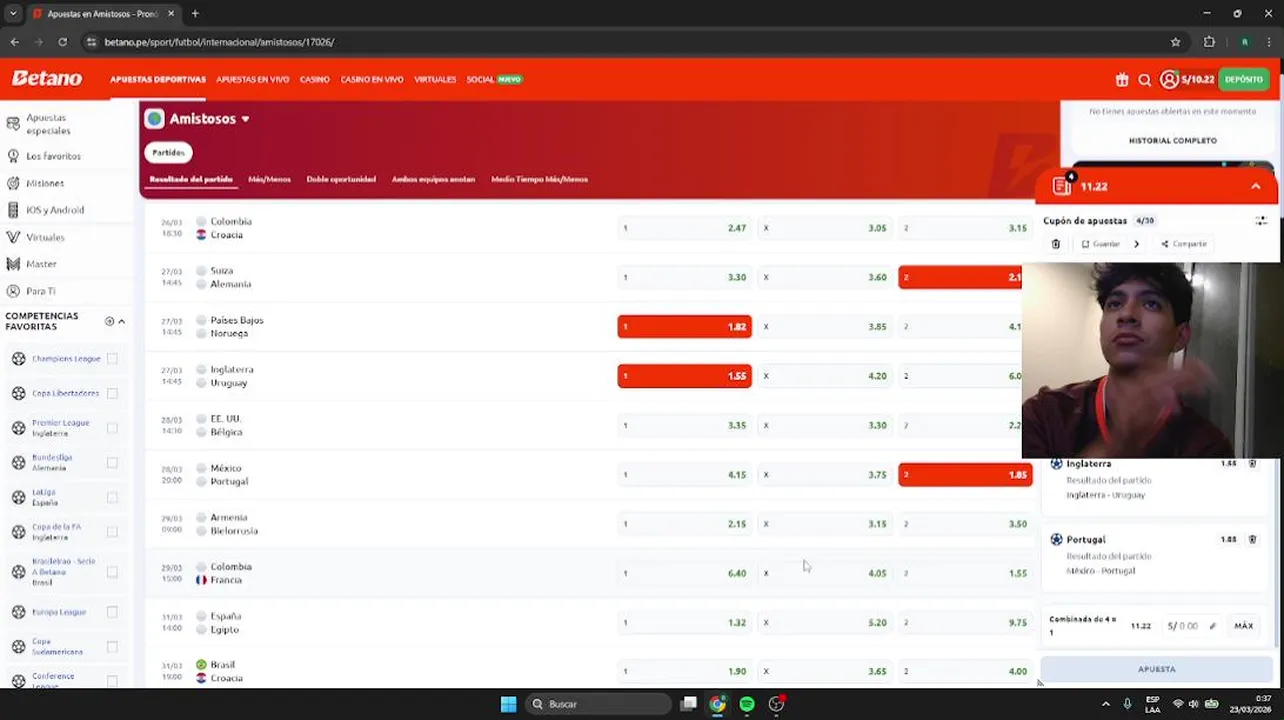Open Los favoritos medal icon

(x=13, y=156)
